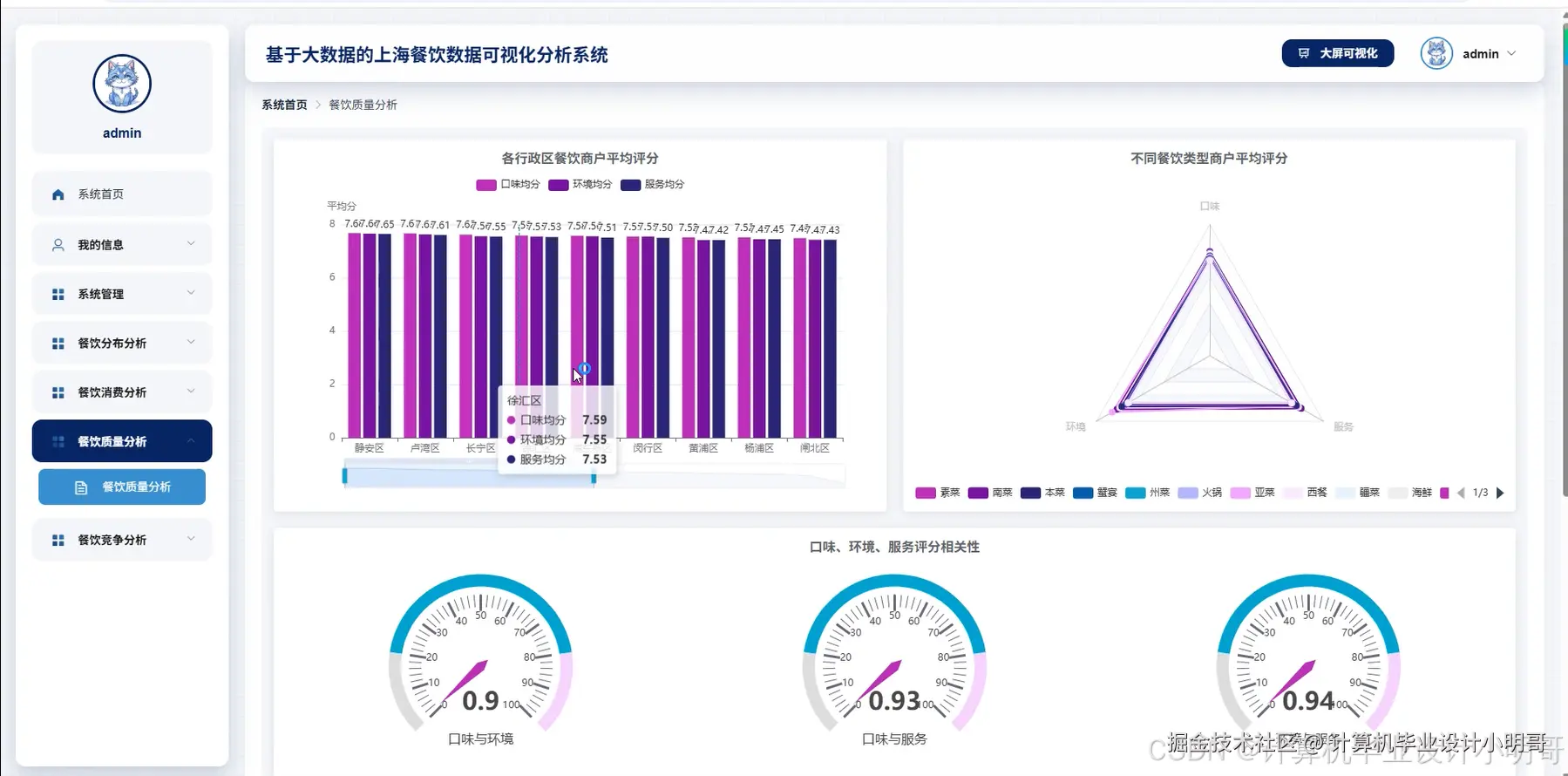Toggle 蟹宴 radar legend item
Screen dimensions: 1568x776
[x=1095, y=493]
